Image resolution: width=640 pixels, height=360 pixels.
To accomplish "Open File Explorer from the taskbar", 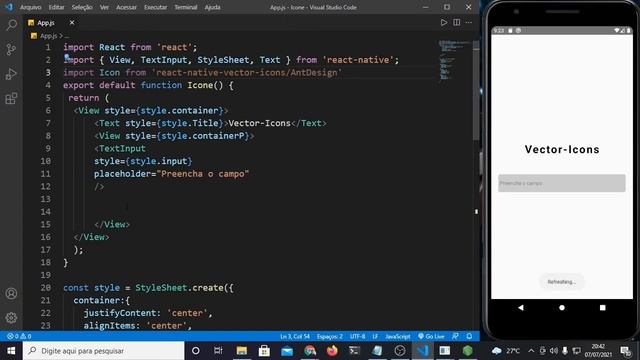I will (x=242, y=351).
